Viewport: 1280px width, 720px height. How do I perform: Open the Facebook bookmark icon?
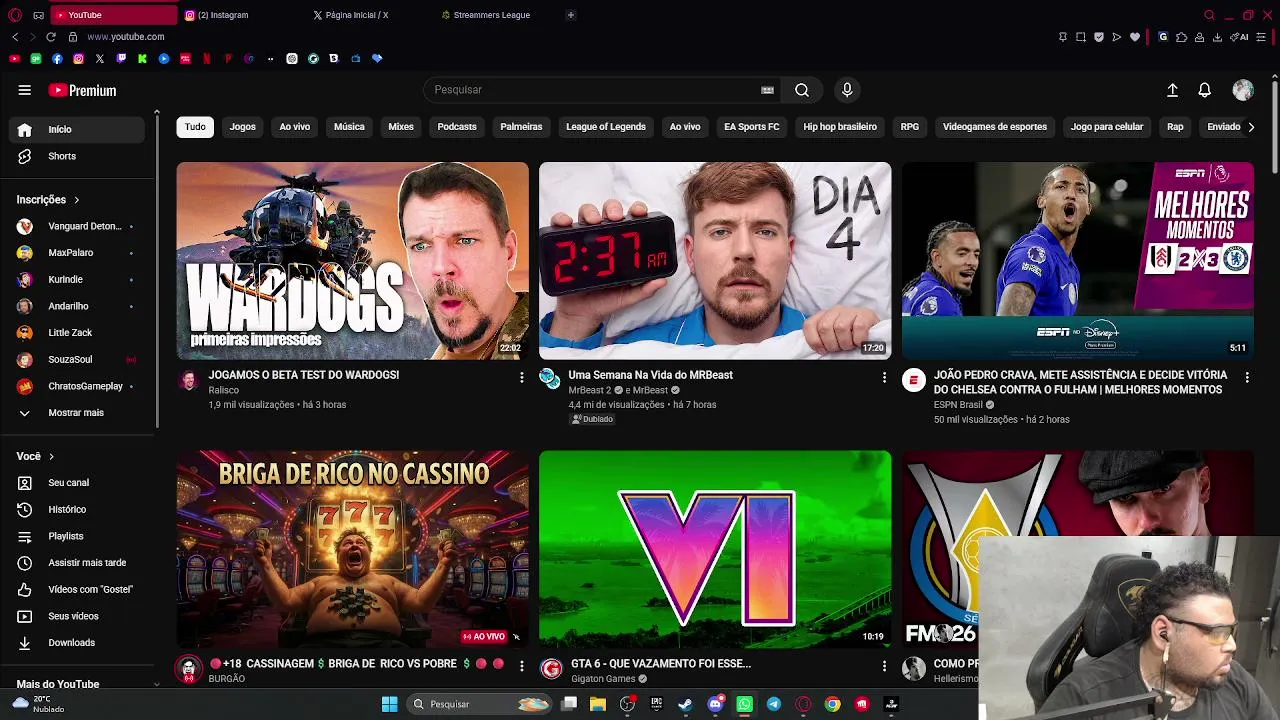point(57,59)
